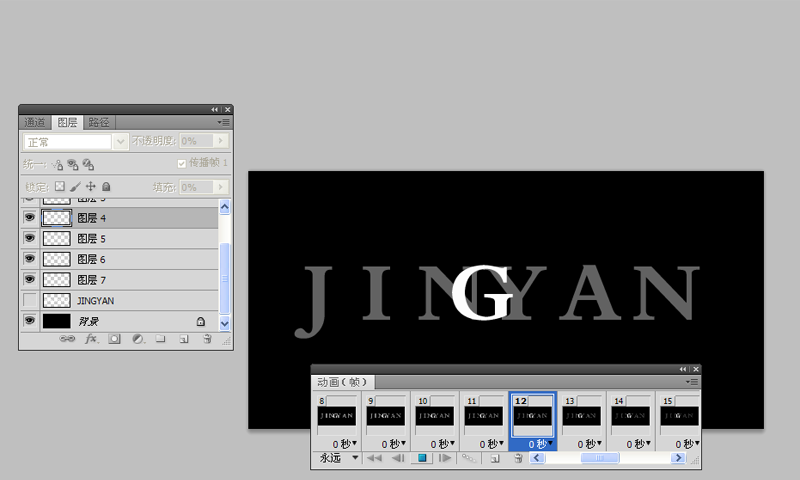Toggle the 传播帧 1 checkbox
Viewport: 800px width, 480px height.
(182, 163)
